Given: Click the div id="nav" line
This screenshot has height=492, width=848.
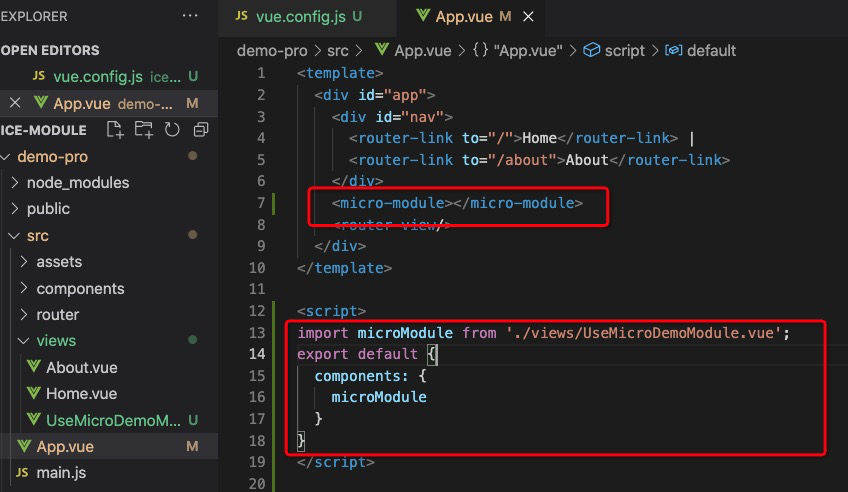Looking at the screenshot, I should 392,116.
